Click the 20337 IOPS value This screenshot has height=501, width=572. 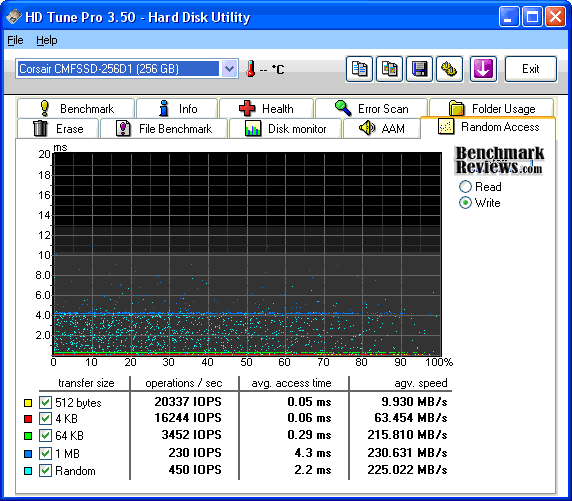click(188, 401)
